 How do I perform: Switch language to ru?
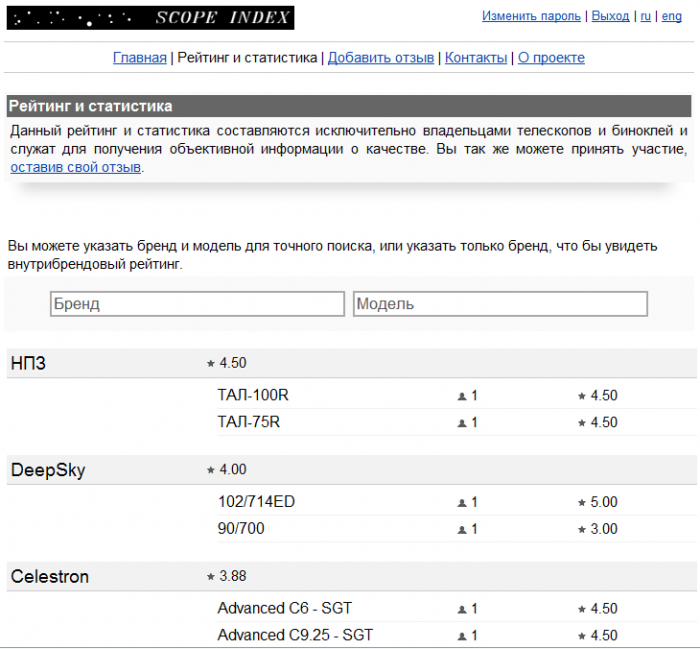(646, 16)
